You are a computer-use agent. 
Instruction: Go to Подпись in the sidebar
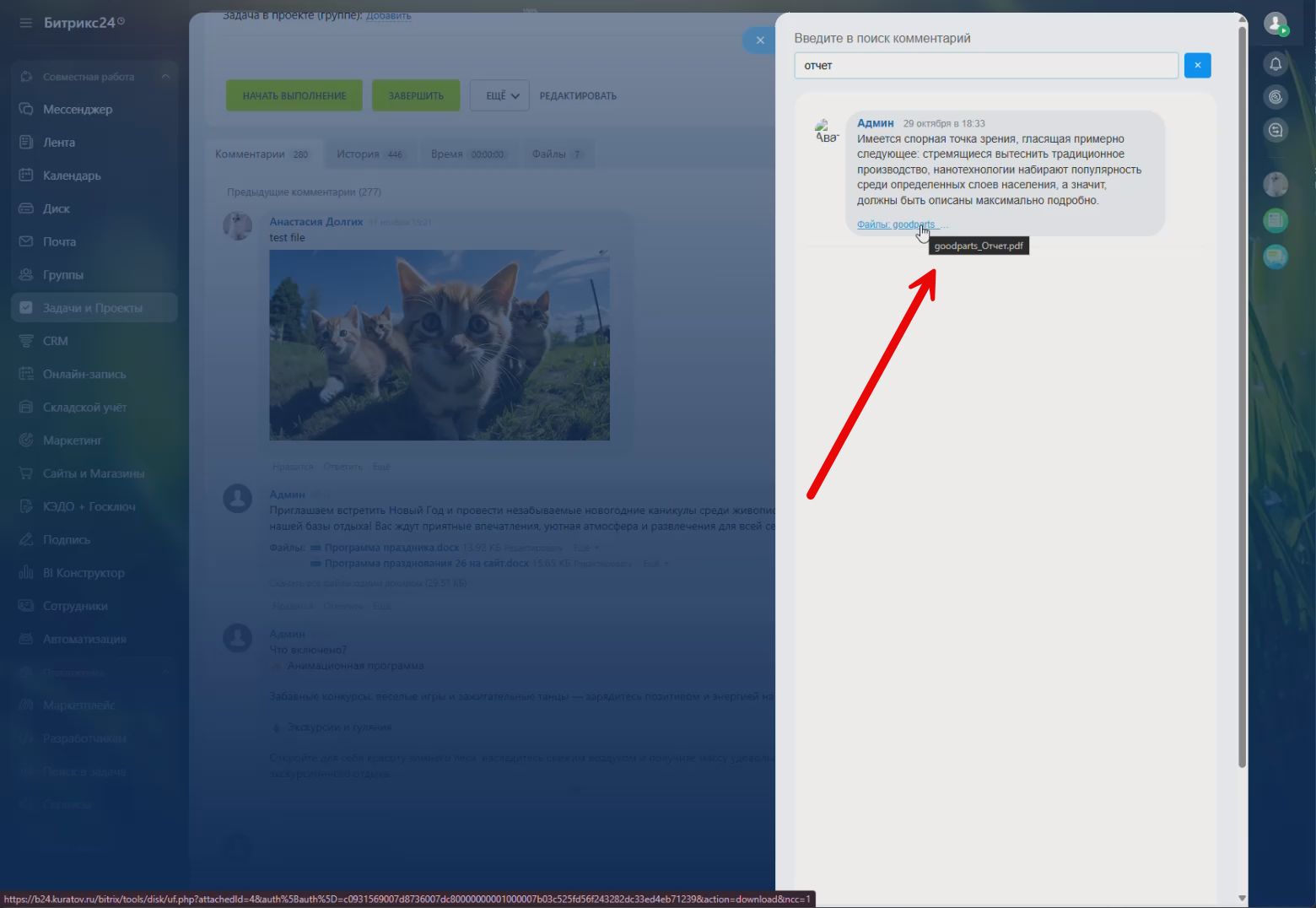[x=67, y=540]
